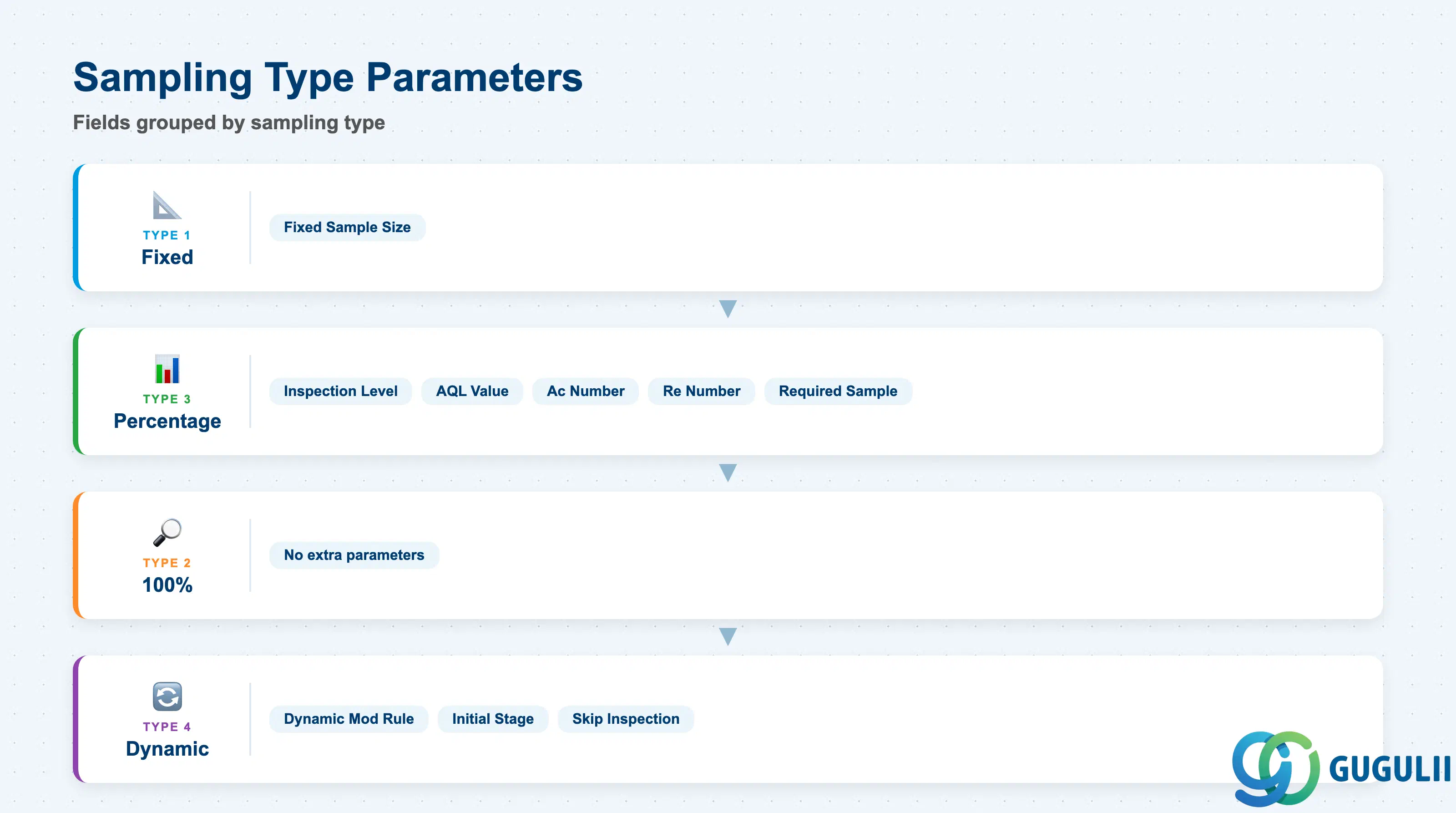This screenshot has width=1456, height=813.
Task: Click the 'GUGULII' brand text
Action: pos(1390,769)
